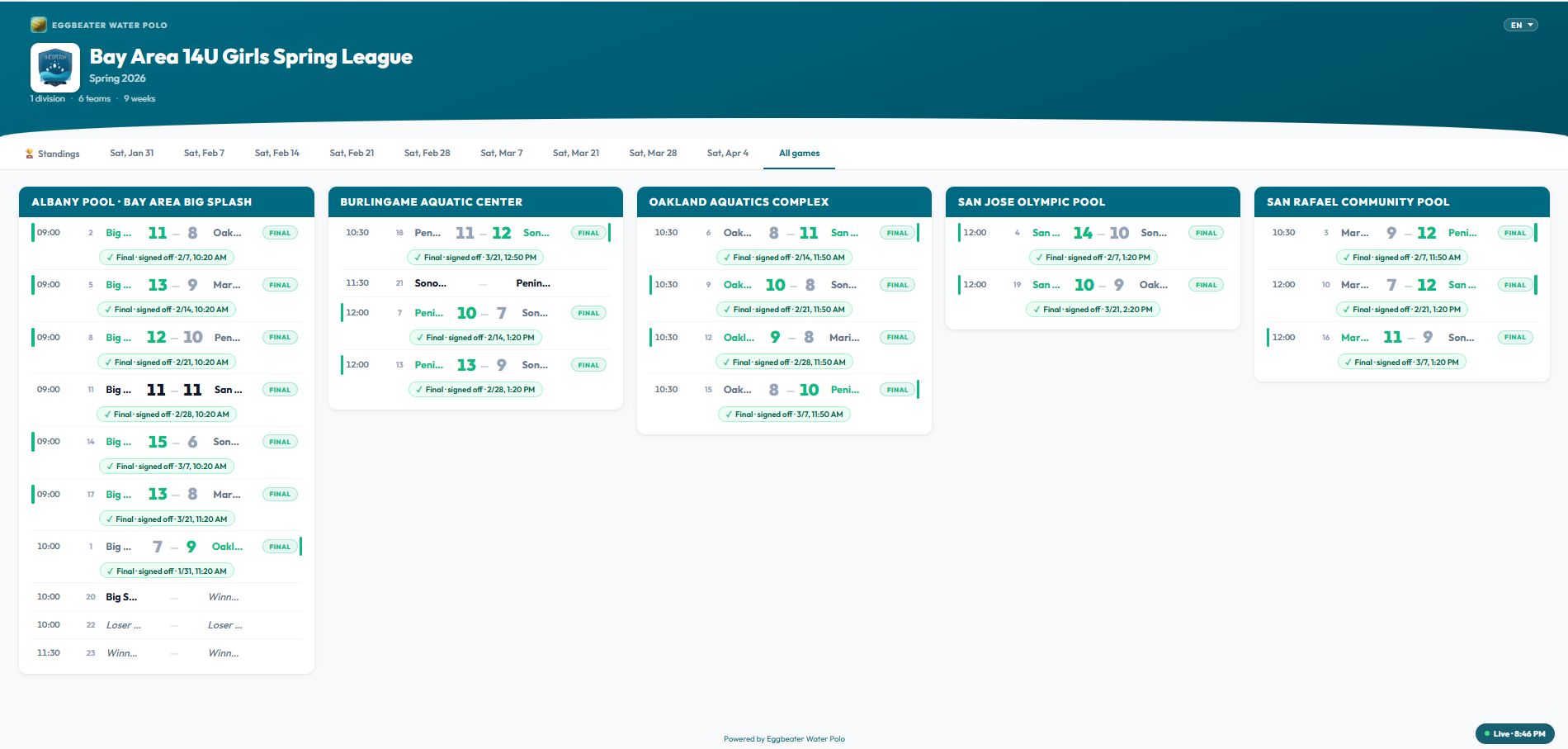Switch to the Sat, Mar 21 tab
Image resolution: width=1568 pixels, height=749 pixels.
point(576,154)
